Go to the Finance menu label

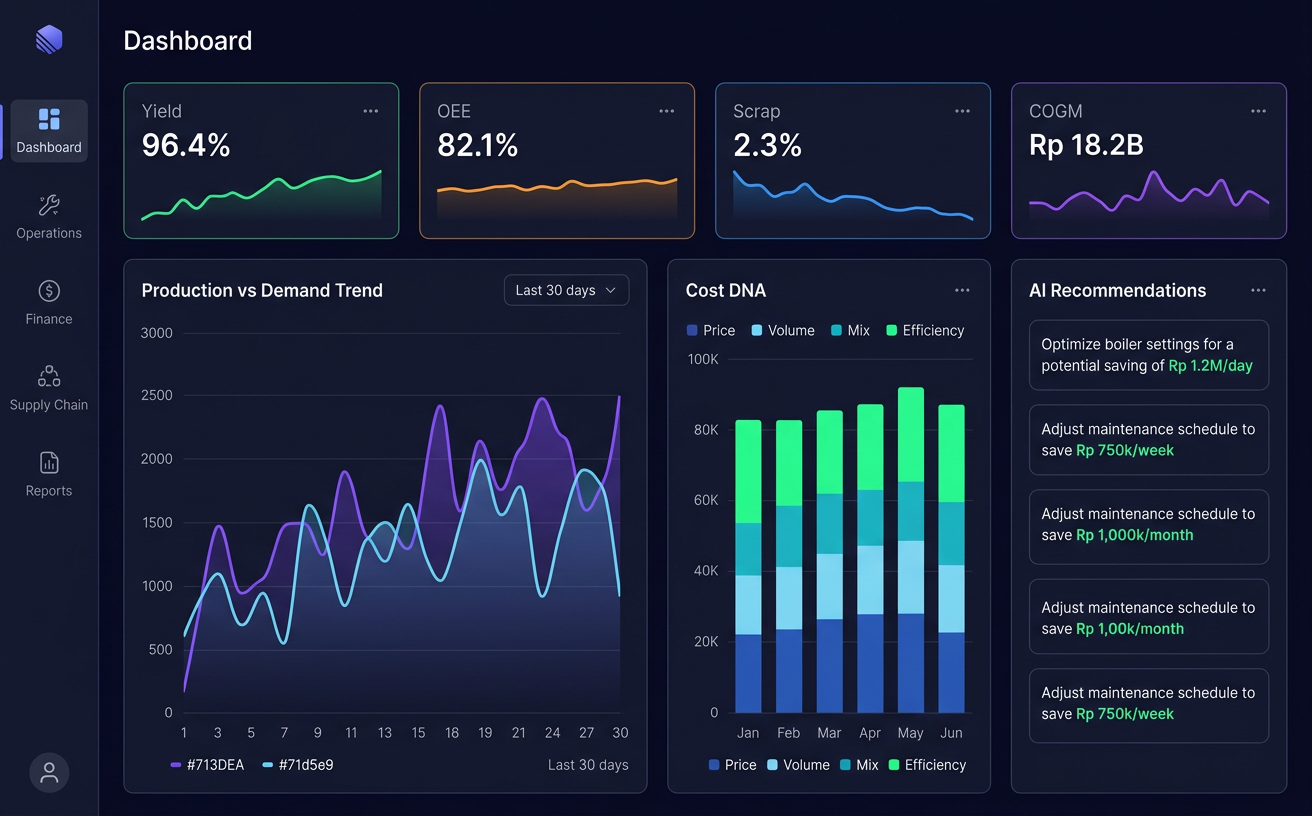click(x=49, y=319)
